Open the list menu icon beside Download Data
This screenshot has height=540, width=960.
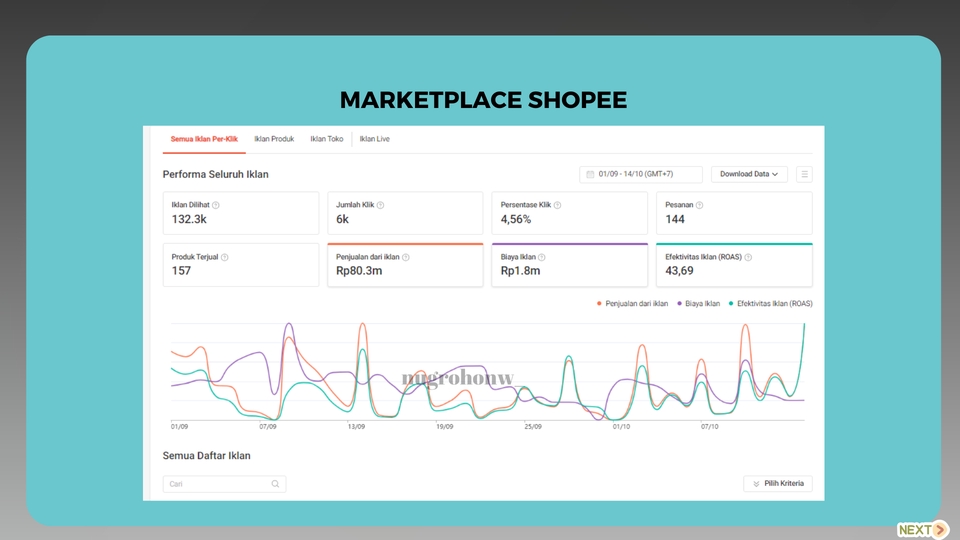(804, 174)
